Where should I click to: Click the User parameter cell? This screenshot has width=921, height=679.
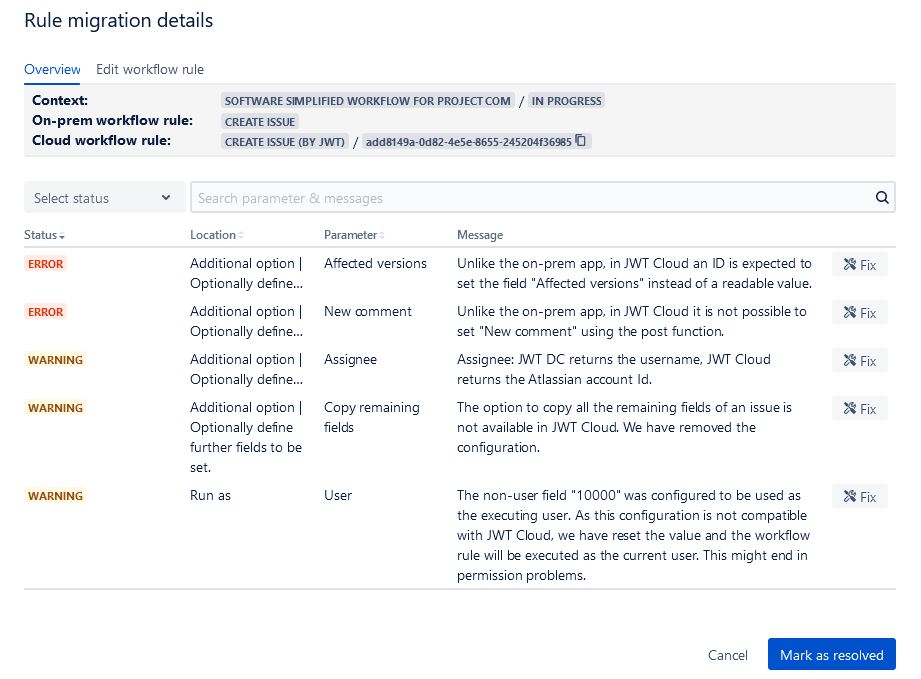click(x=338, y=496)
